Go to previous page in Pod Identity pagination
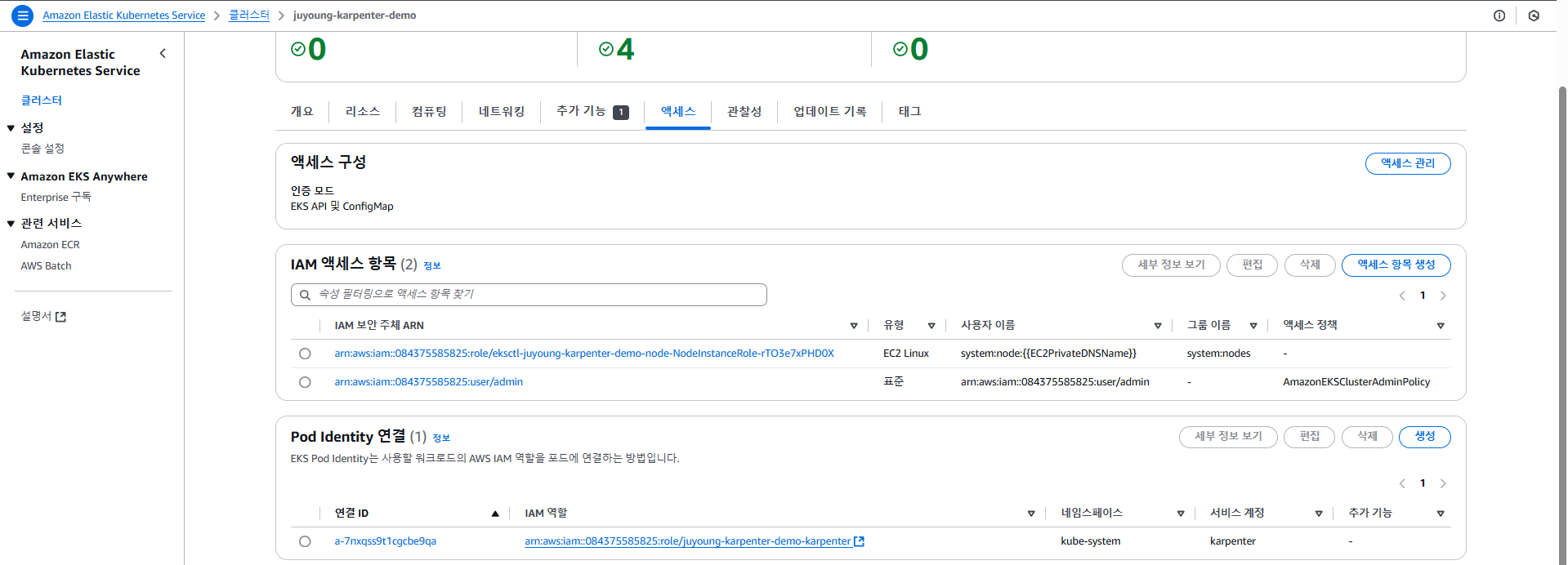This screenshot has width=1568, height=565. [1402, 483]
